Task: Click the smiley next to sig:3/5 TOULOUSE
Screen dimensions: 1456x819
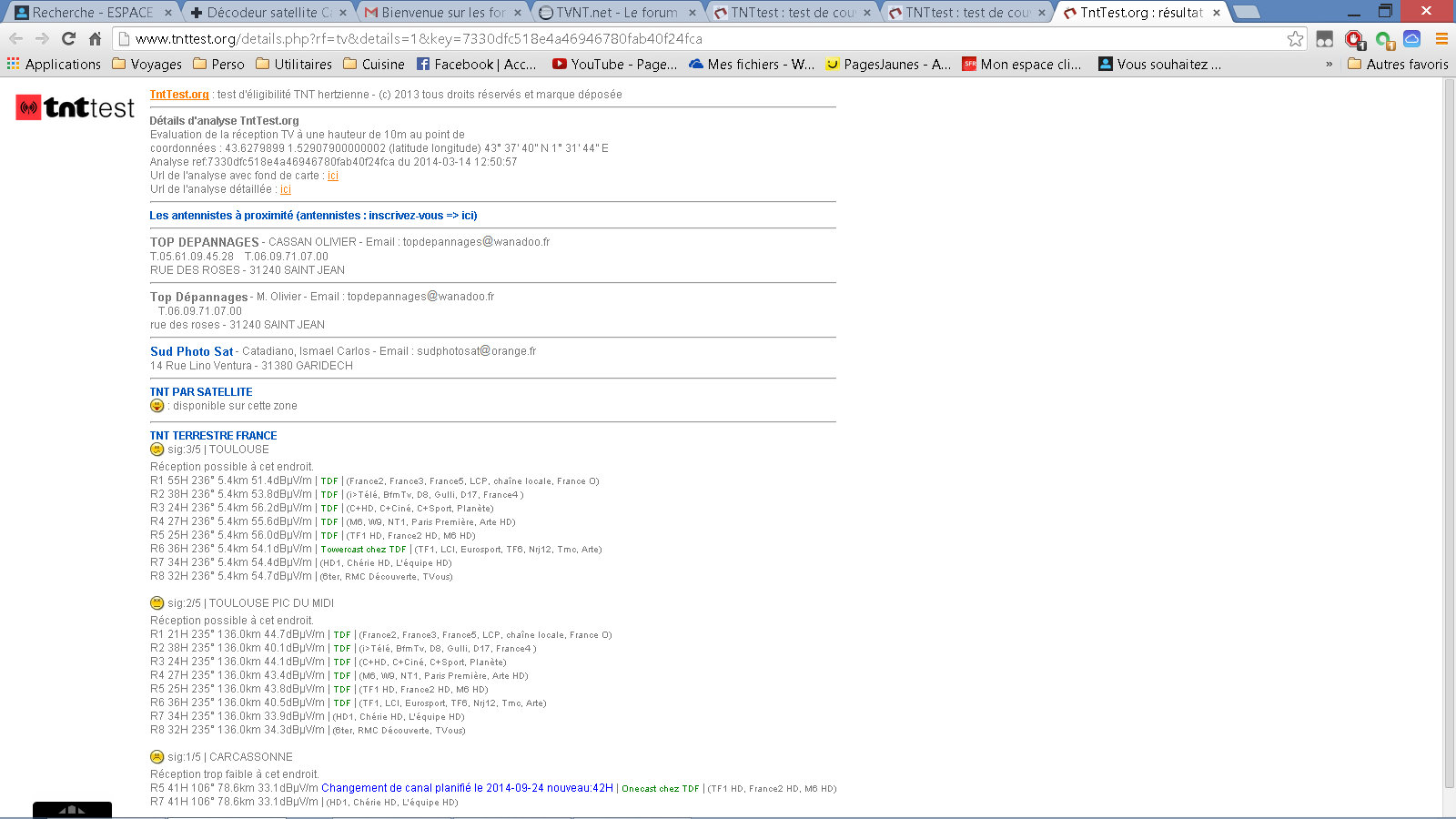Action: point(157,450)
